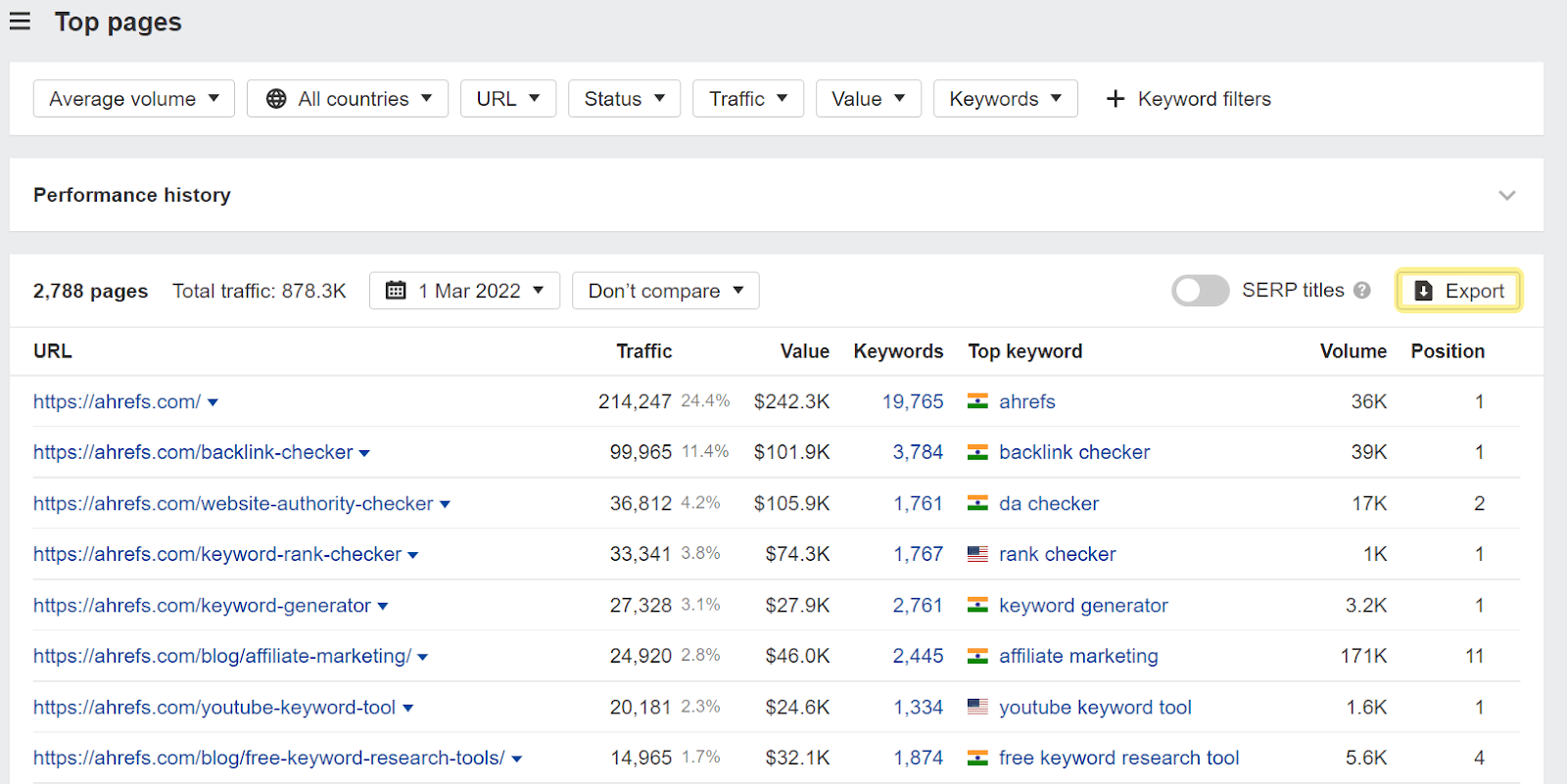Open the youtube-keyword-tool URL link

(214, 707)
